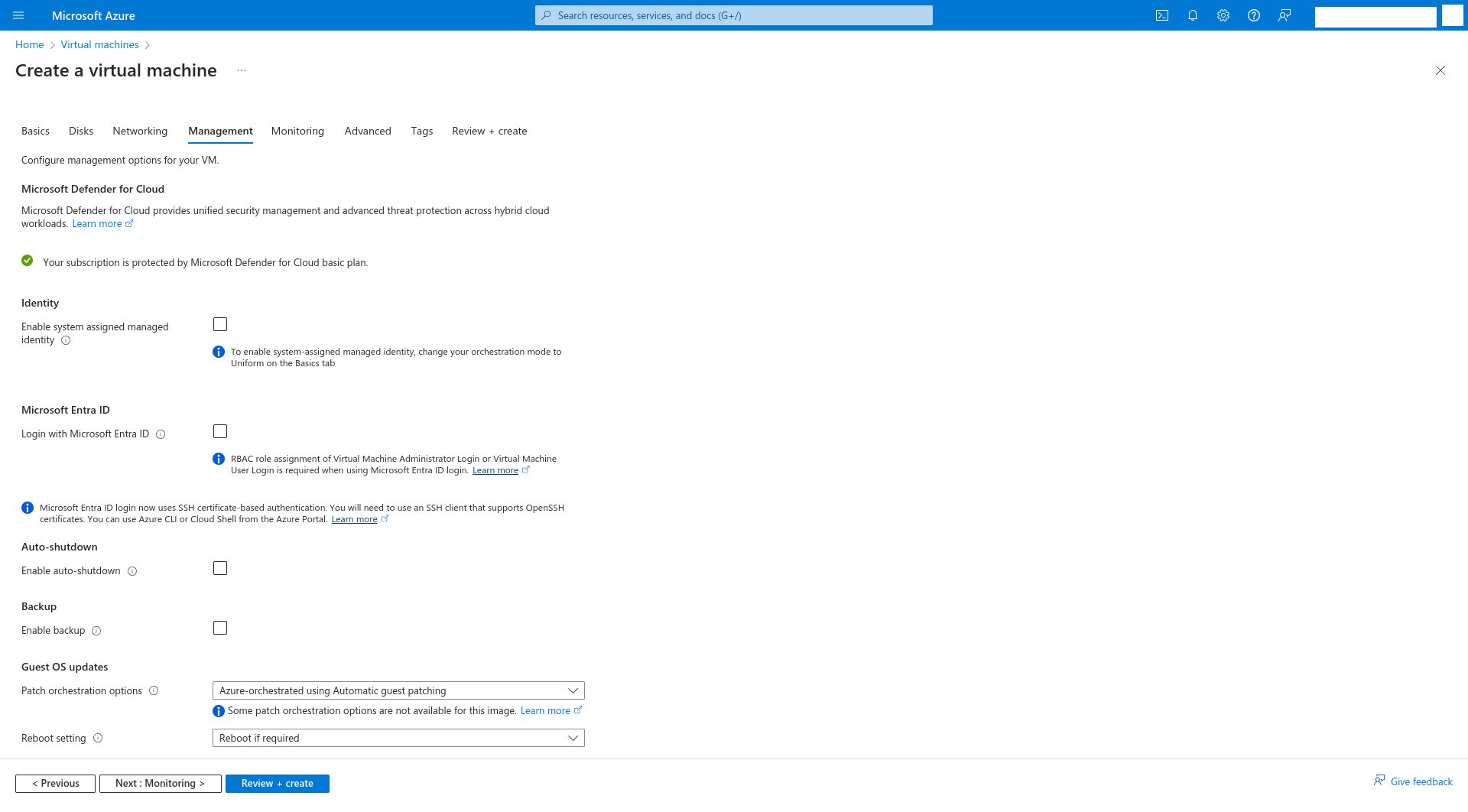Click the chevron after Virtual machines breadcrumb
Viewport: 1468px width, 812px height.
click(x=148, y=45)
